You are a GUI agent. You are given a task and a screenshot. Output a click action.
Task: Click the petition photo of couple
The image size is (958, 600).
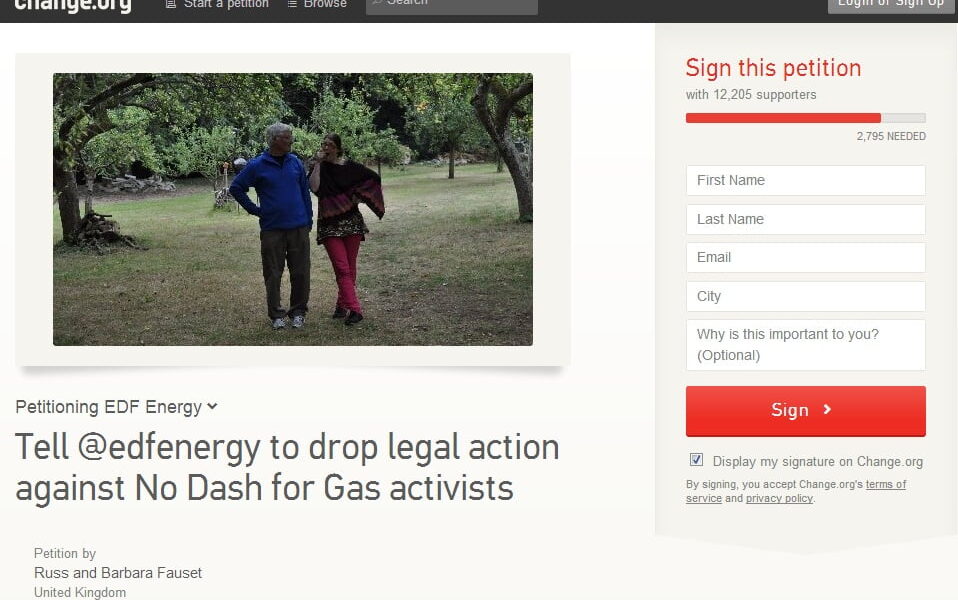tap(293, 209)
